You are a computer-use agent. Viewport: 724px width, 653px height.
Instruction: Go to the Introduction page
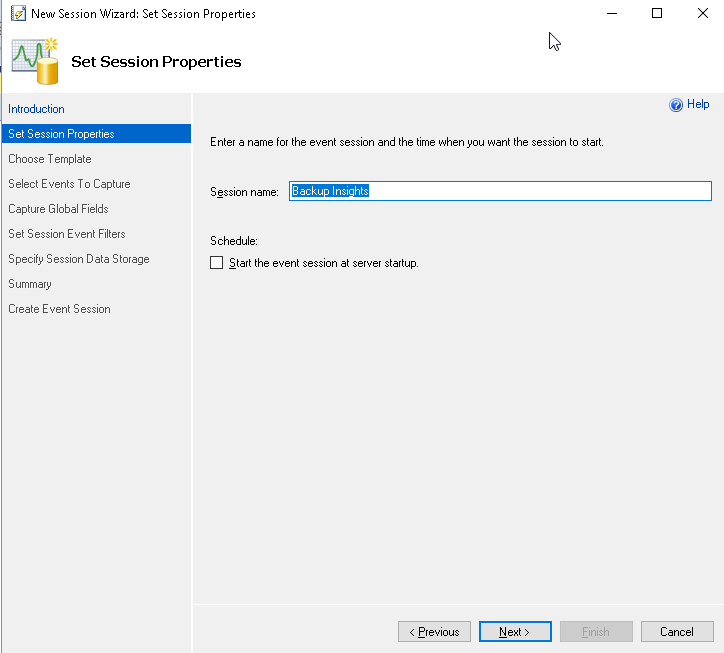coord(36,109)
